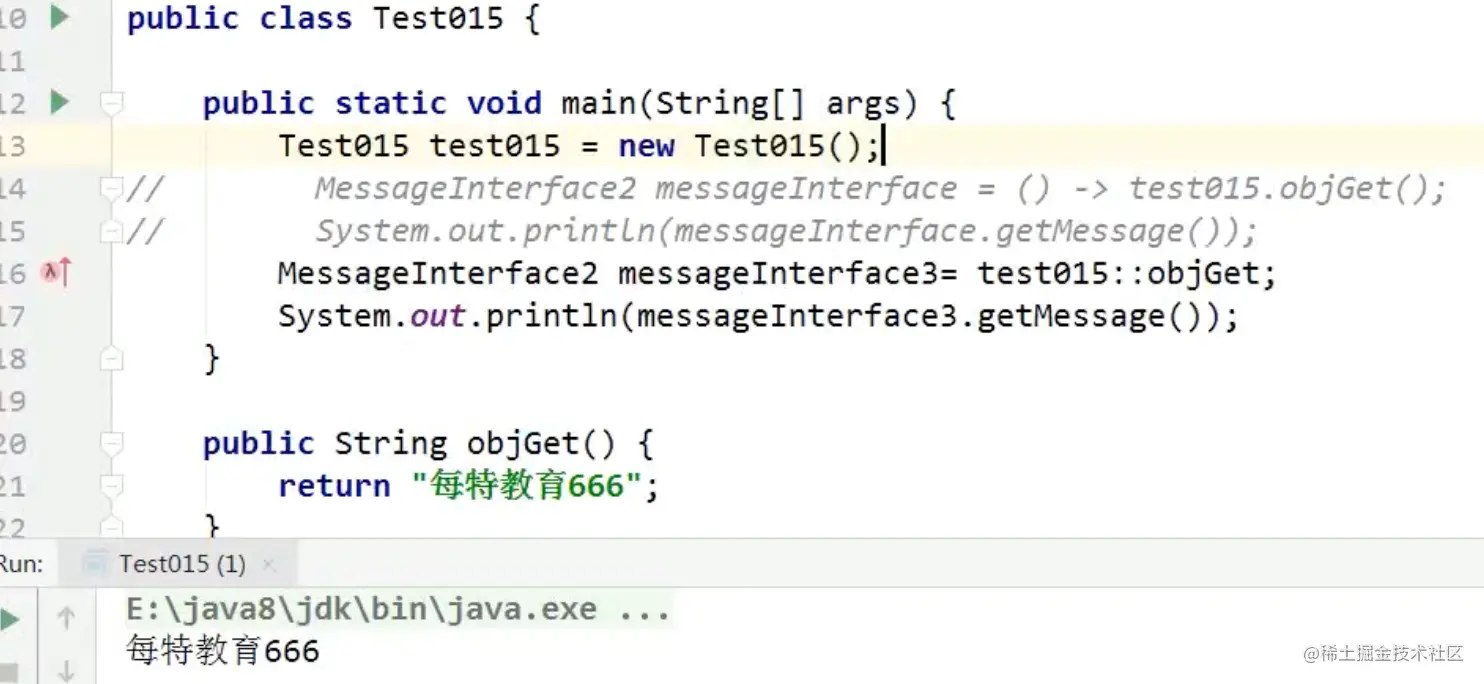Collapse the main method fold marker
This screenshot has height=684, width=1484.
tap(112, 102)
